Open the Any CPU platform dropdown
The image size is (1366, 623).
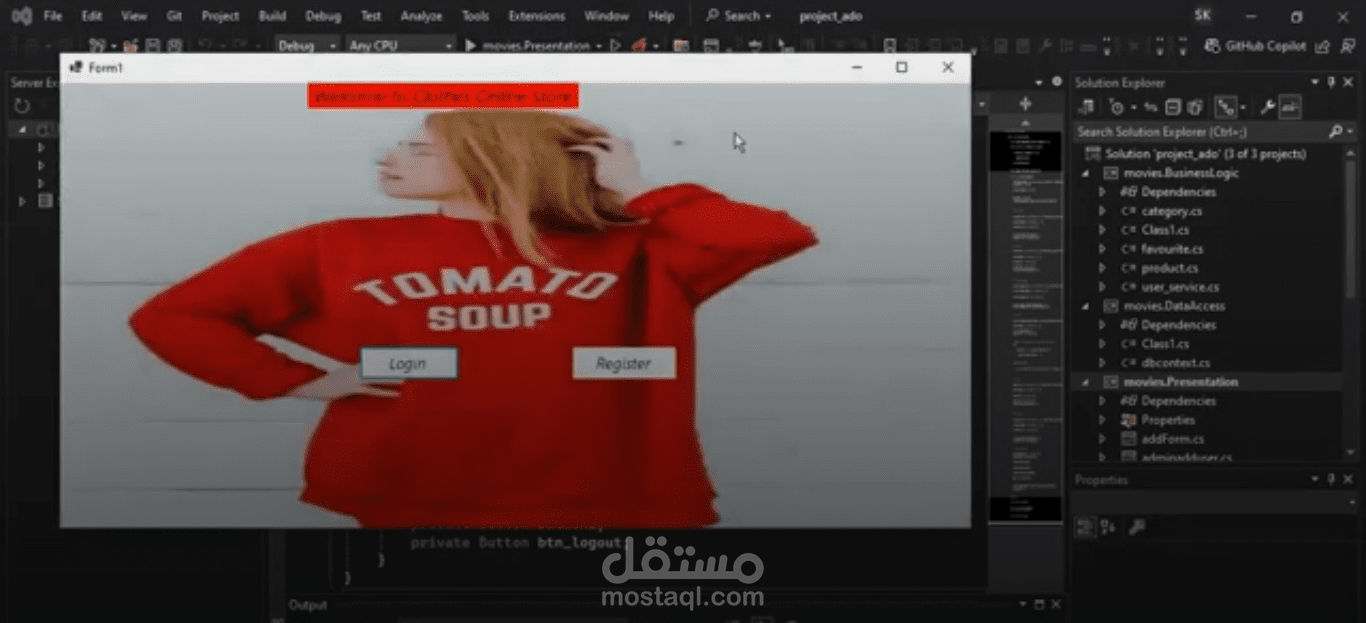pos(400,45)
